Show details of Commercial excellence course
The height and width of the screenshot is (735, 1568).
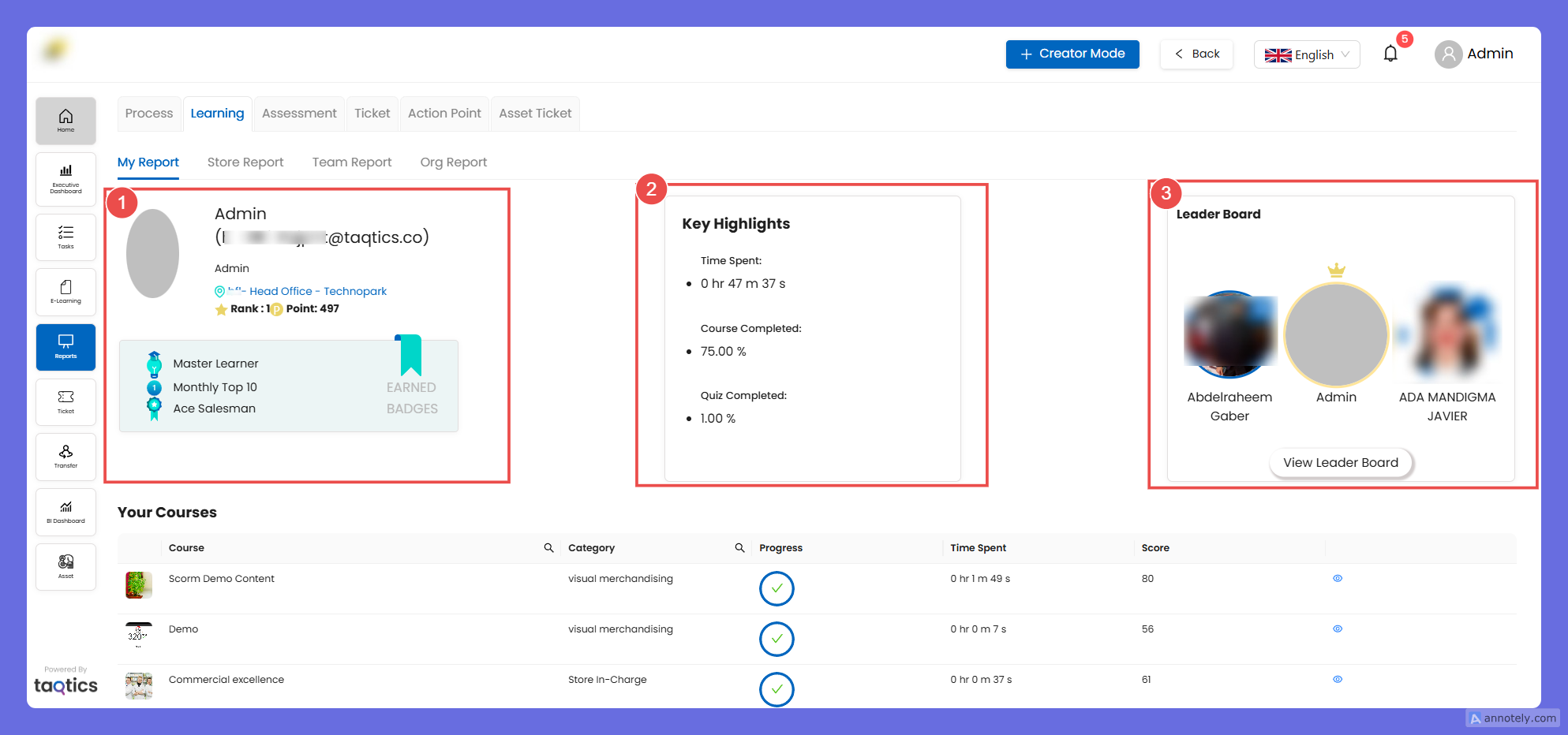point(1338,679)
